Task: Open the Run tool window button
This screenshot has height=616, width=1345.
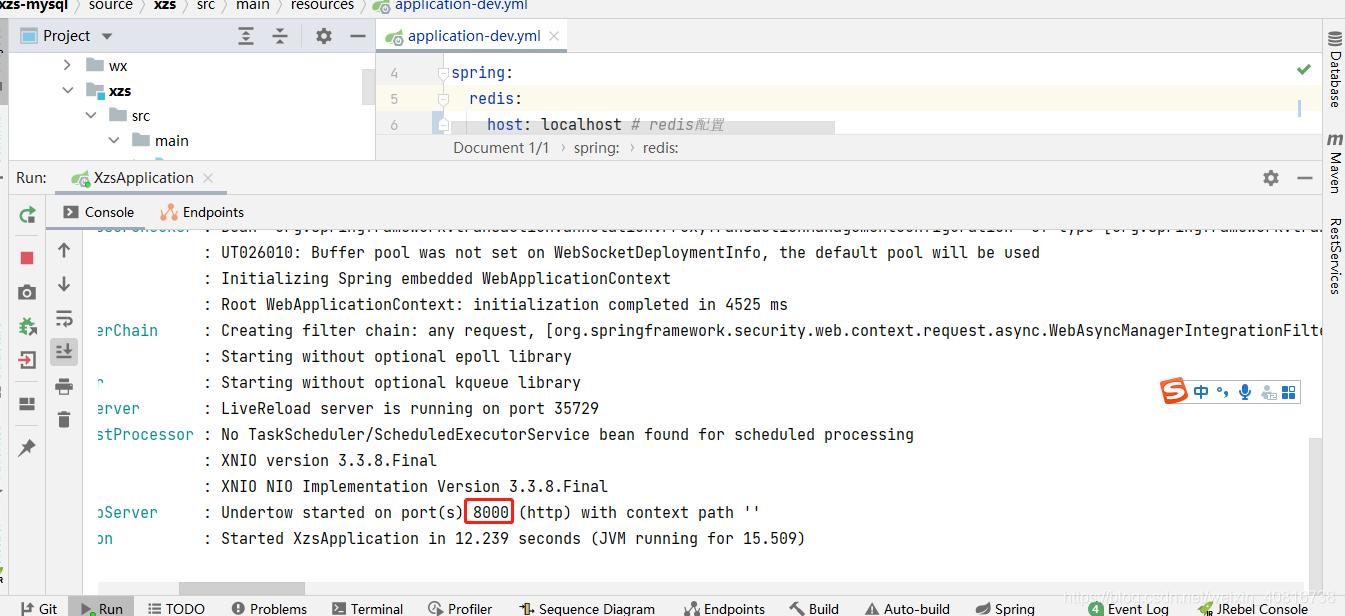Action: (101, 608)
